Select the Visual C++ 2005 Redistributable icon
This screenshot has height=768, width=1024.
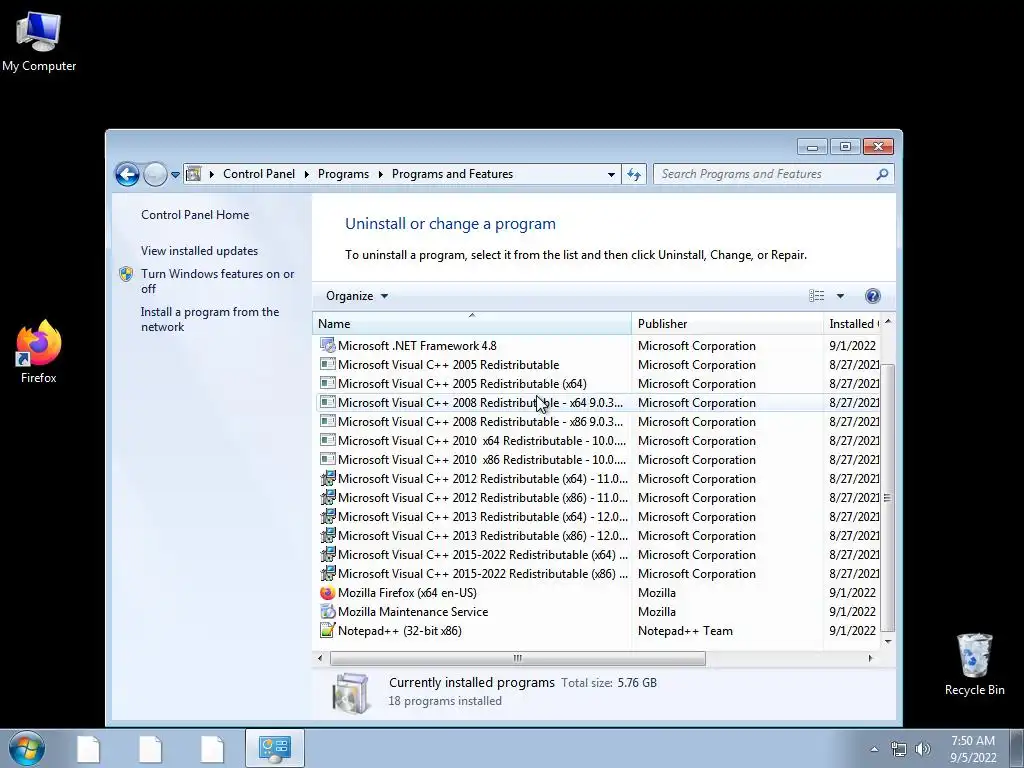click(327, 364)
